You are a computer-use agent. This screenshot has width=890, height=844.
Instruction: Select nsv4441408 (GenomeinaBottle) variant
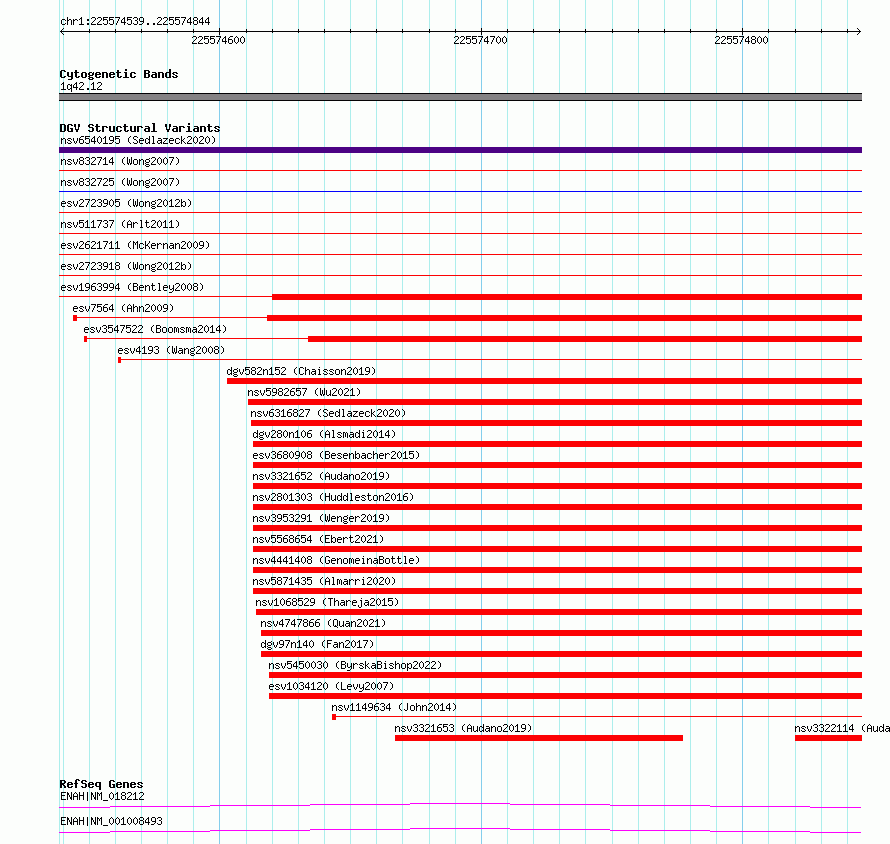[336, 560]
